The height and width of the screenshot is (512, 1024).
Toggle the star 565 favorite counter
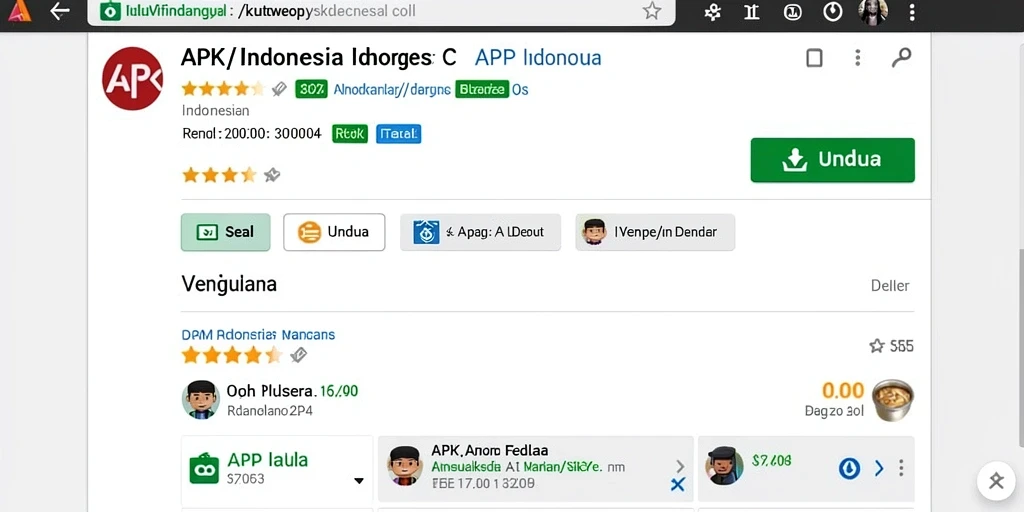pyautogui.click(x=891, y=346)
